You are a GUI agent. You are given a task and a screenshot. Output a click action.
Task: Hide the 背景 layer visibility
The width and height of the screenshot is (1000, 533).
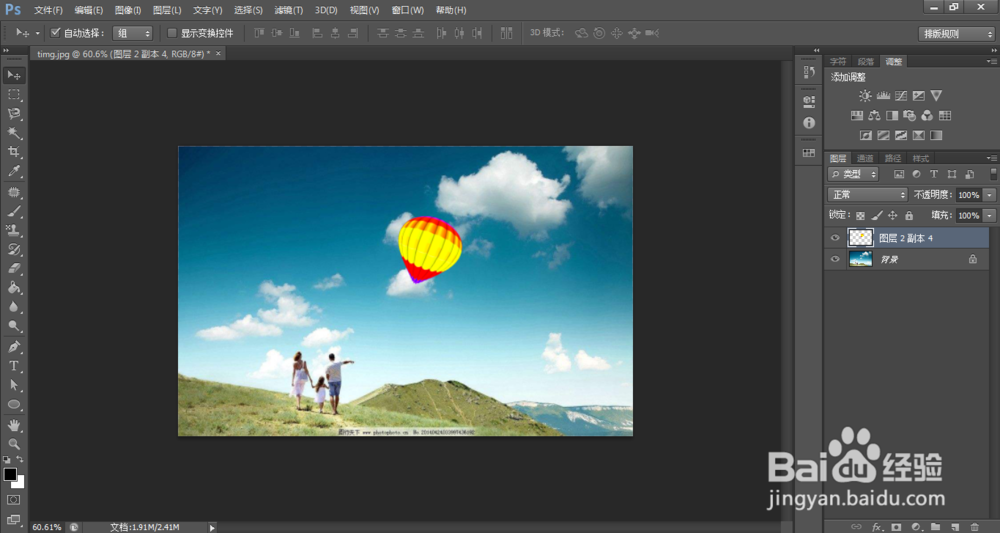835,259
